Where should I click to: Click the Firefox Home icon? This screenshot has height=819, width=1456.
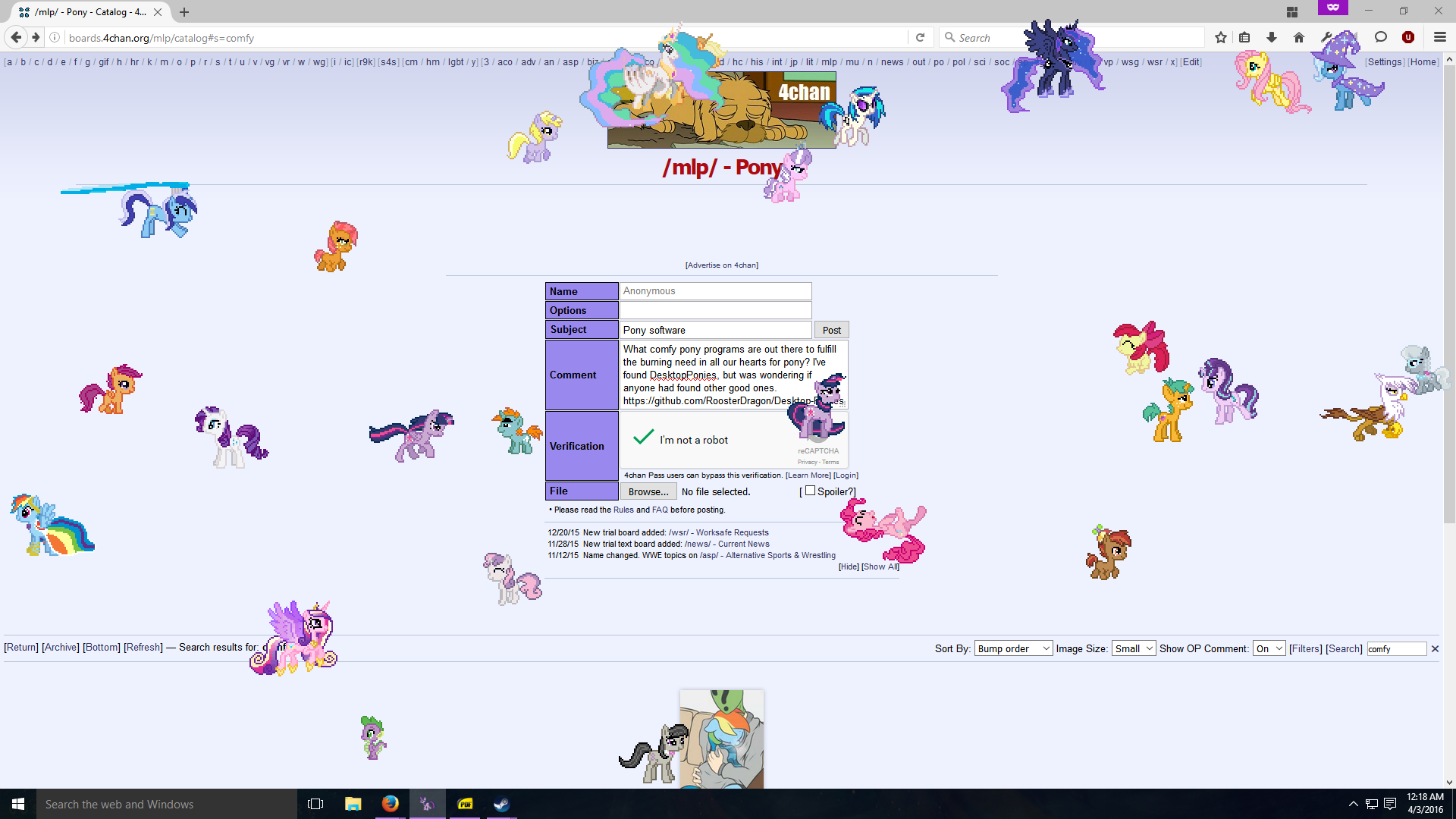point(1299,38)
